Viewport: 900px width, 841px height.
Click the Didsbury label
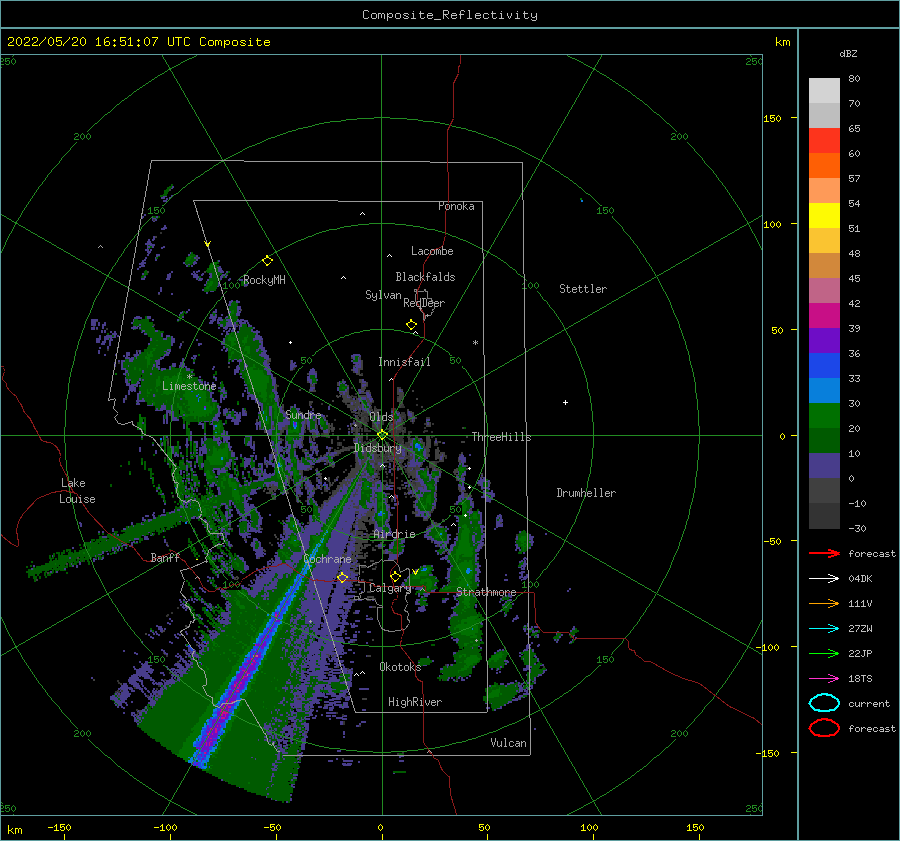pyautogui.click(x=377, y=448)
